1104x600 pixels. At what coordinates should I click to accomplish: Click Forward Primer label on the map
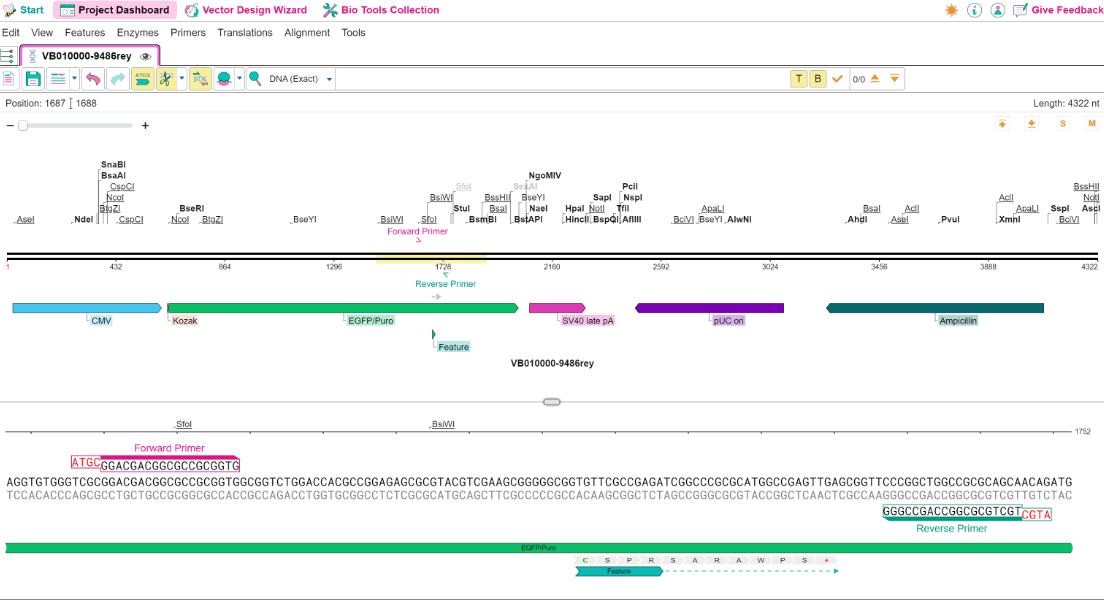(x=417, y=231)
